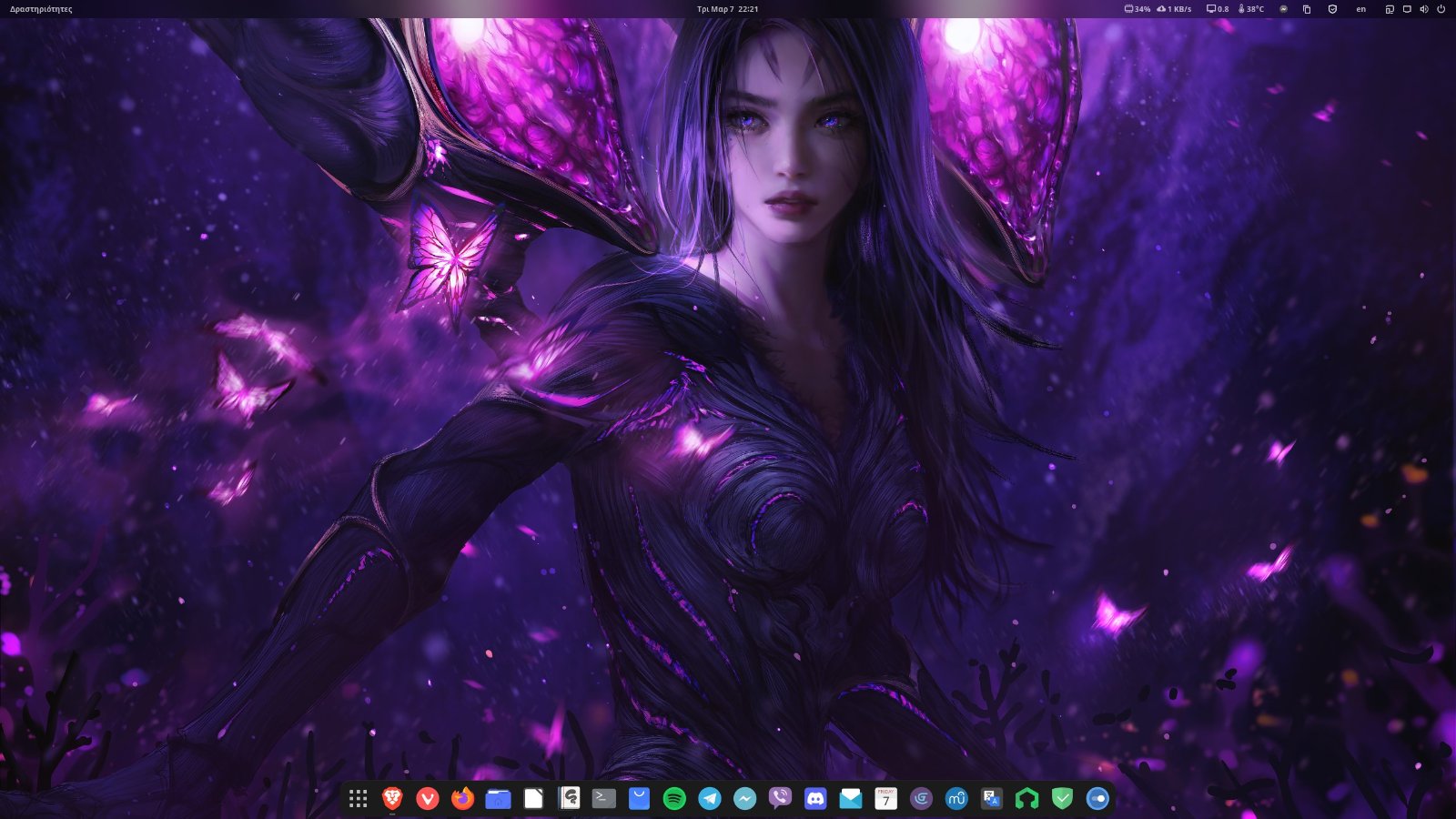This screenshot has width=1456, height=819.
Task: Show memory usage 34% indicator
Action: click(x=1137, y=9)
